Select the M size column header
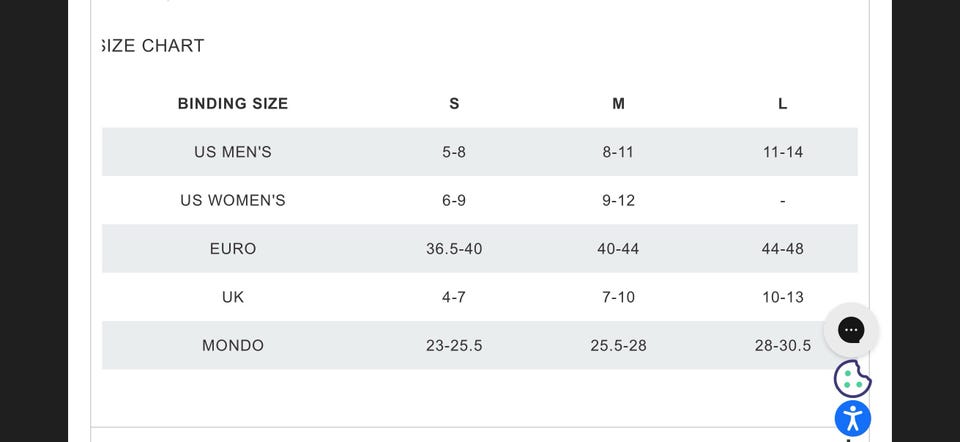Image resolution: width=960 pixels, height=442 pixels. click(x=618, y=104)
